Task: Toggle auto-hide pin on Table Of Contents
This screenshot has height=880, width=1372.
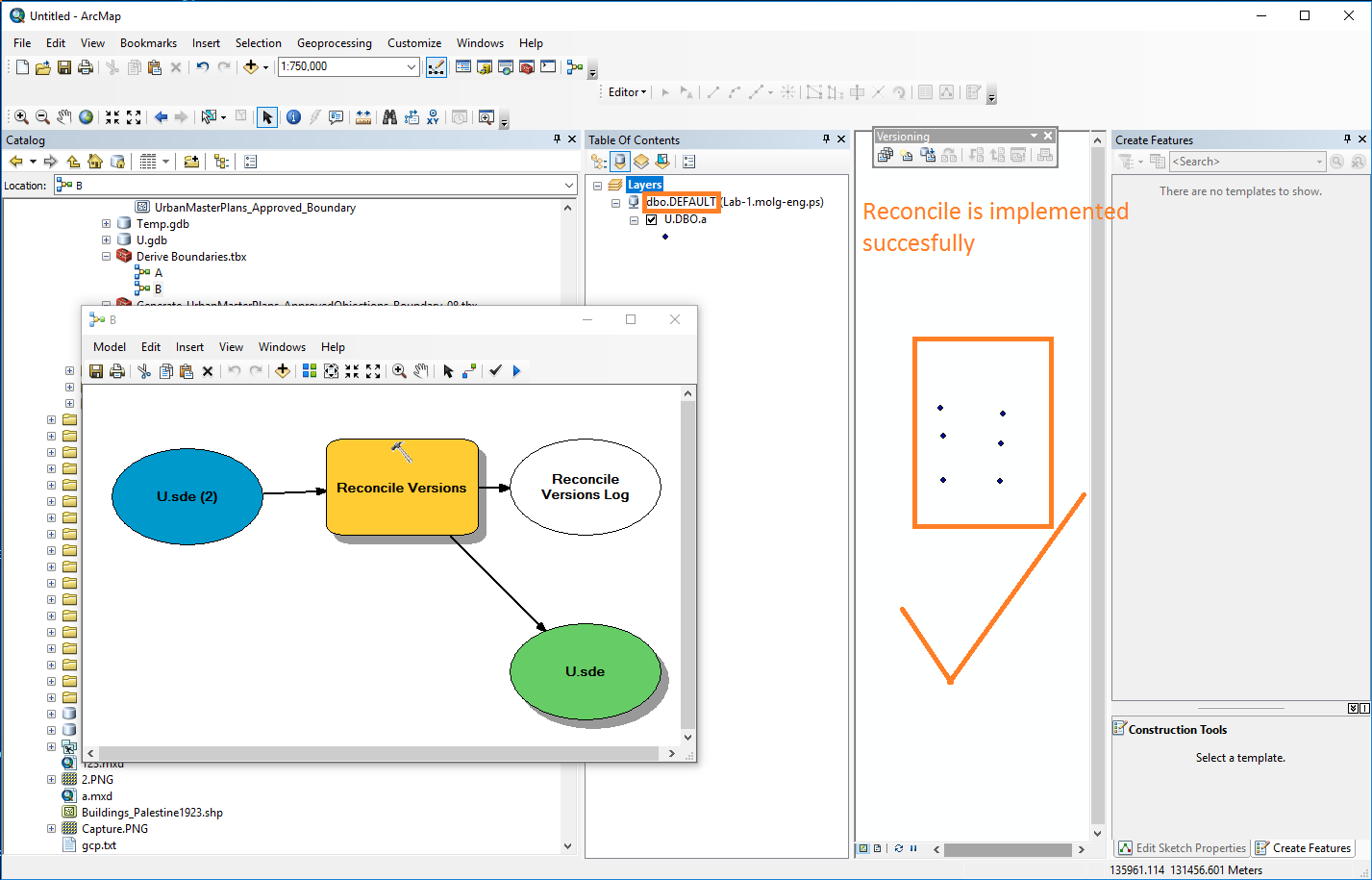Action: click(x=826, y=139)
